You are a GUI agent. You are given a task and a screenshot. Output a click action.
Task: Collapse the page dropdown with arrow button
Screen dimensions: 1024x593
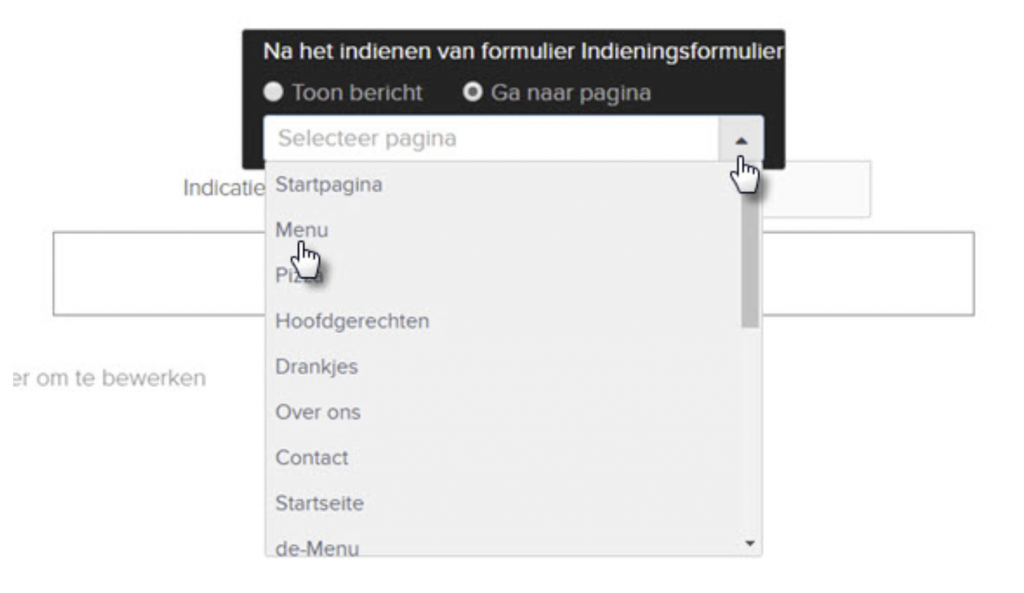click(x=740, y=140)
